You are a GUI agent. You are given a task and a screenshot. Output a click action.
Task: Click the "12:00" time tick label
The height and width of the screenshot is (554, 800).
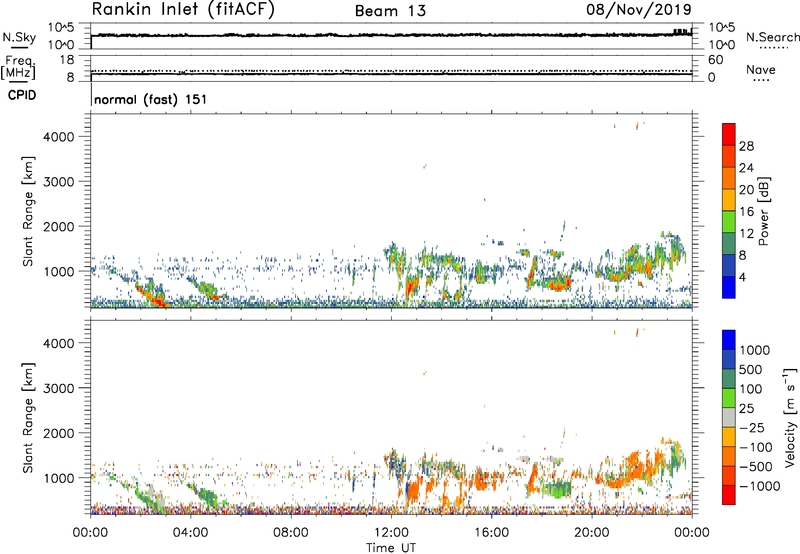tap(391, 533)
